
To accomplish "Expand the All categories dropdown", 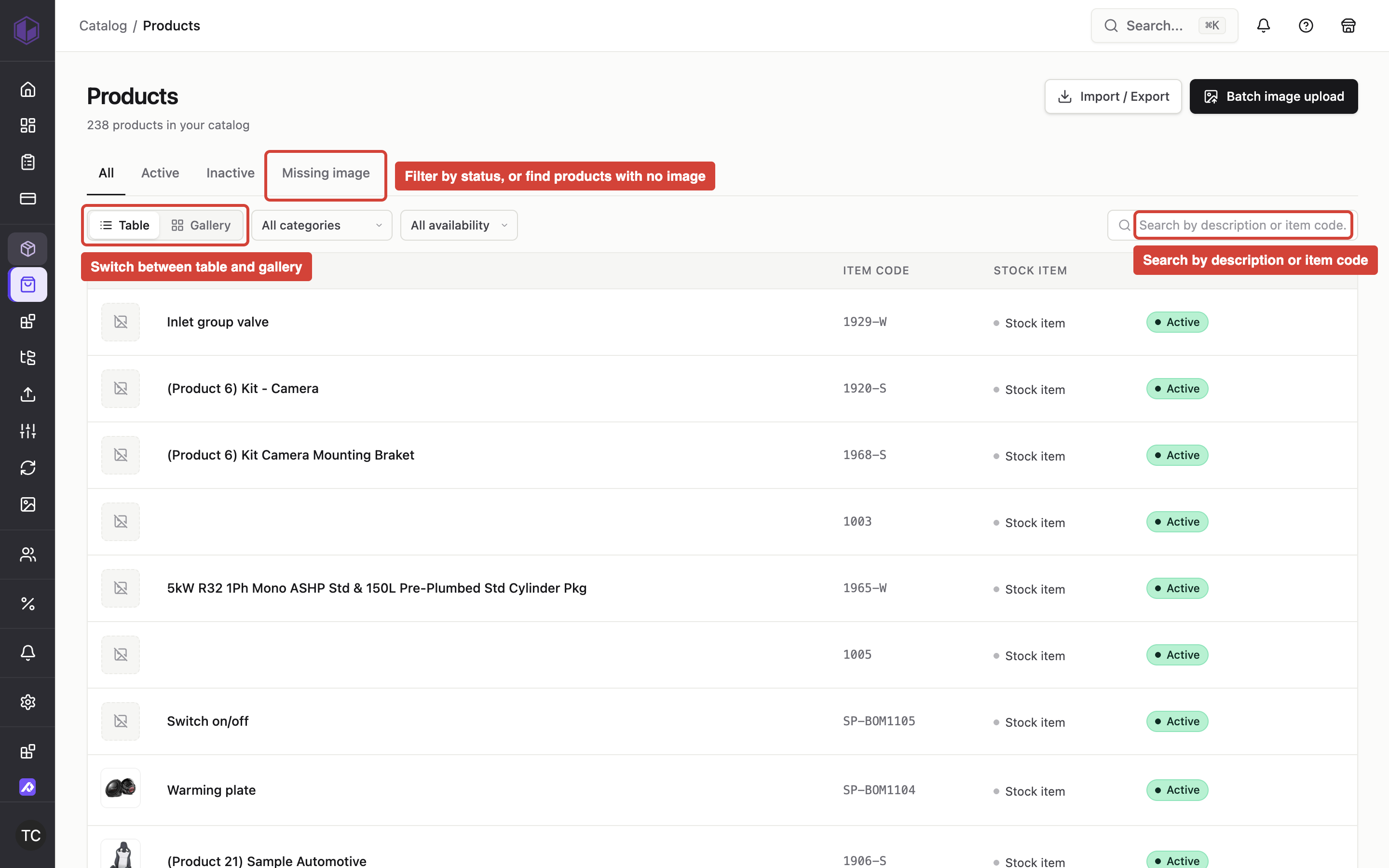I will click(x=321, y=225).
